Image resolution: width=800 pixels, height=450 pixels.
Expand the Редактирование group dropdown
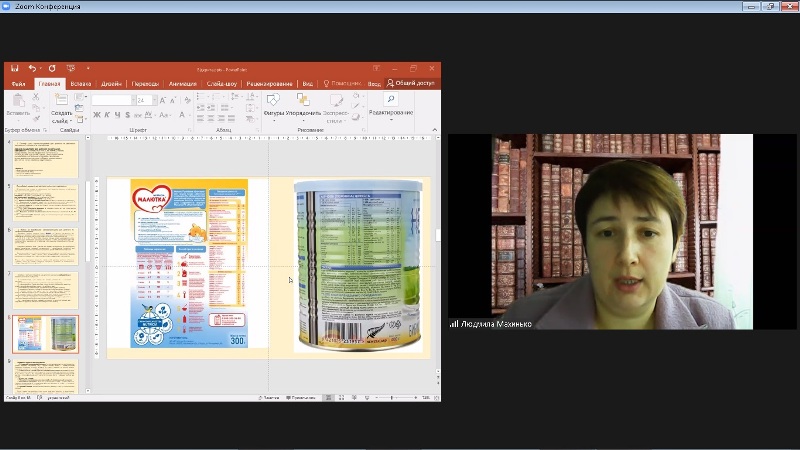[390, 119]
